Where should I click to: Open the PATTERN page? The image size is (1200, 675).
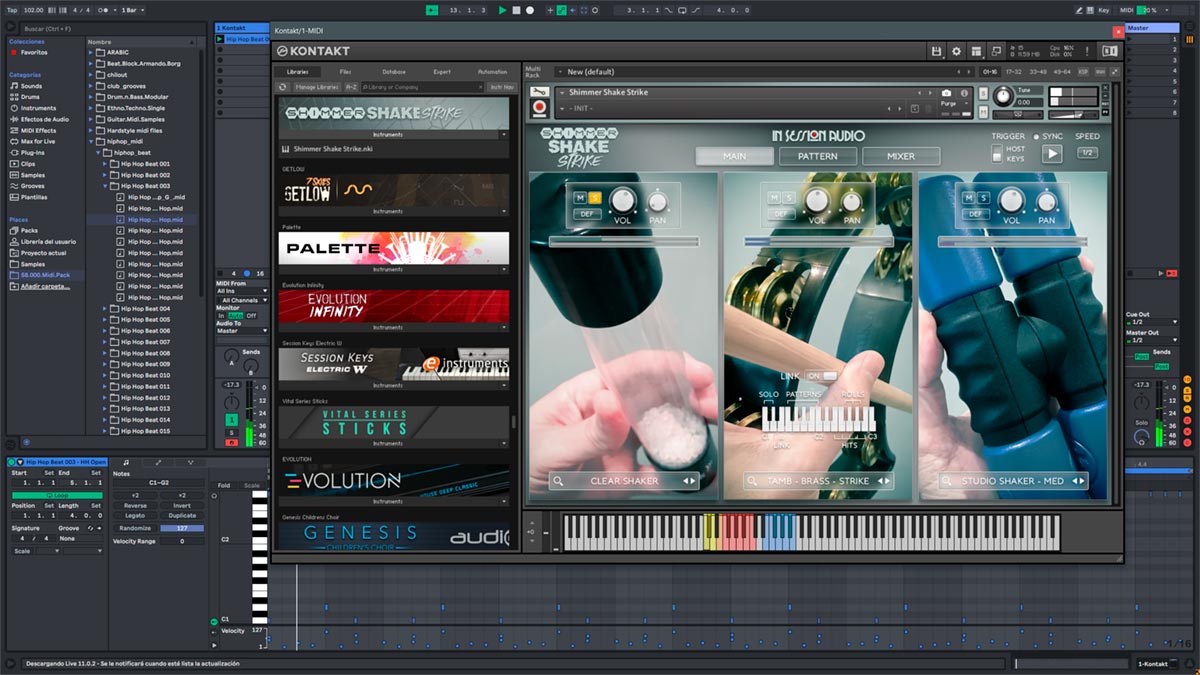pyautogui.click(x=818, y=156)
